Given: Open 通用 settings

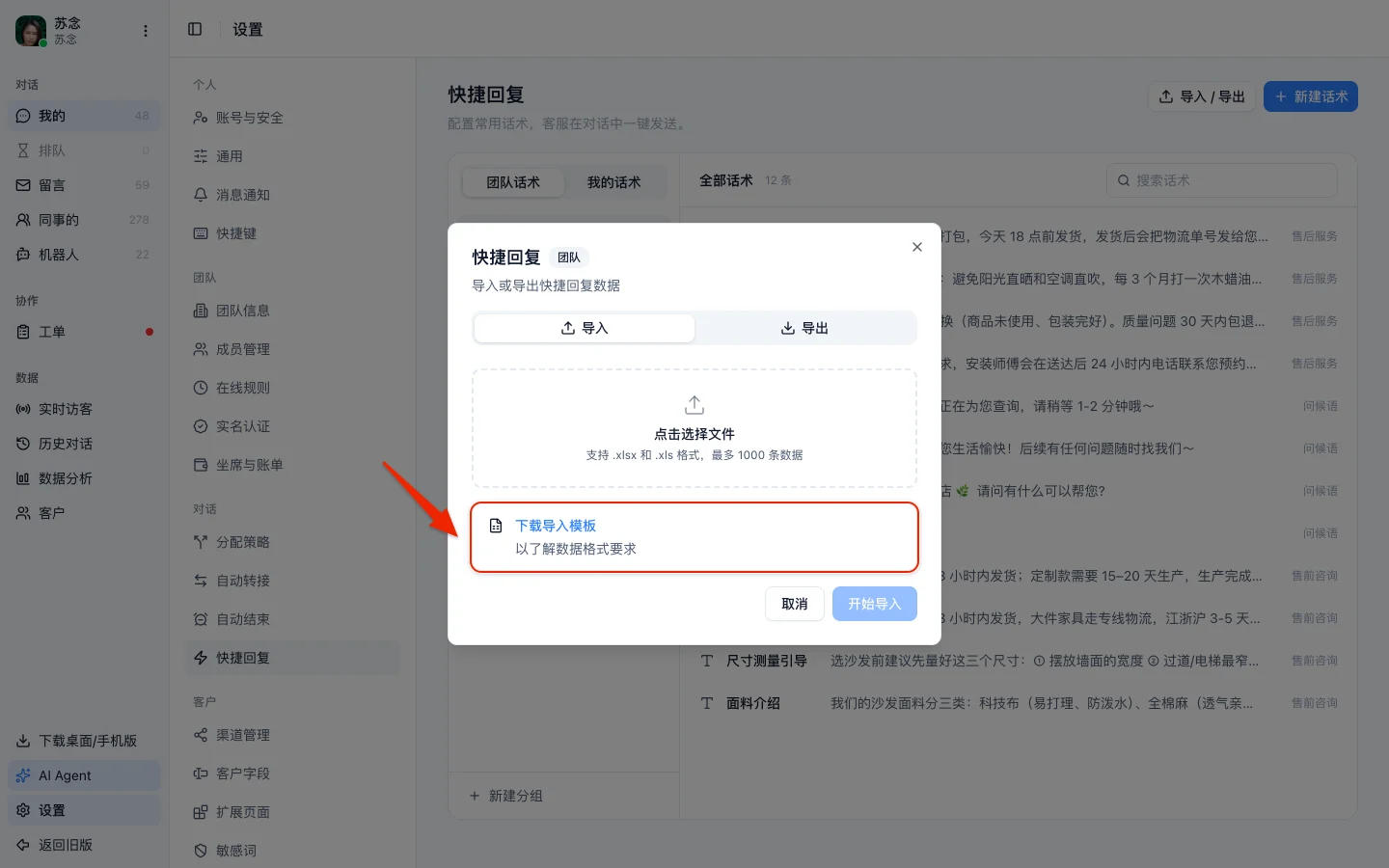Looking at the screenshot, I should point(292,156).
